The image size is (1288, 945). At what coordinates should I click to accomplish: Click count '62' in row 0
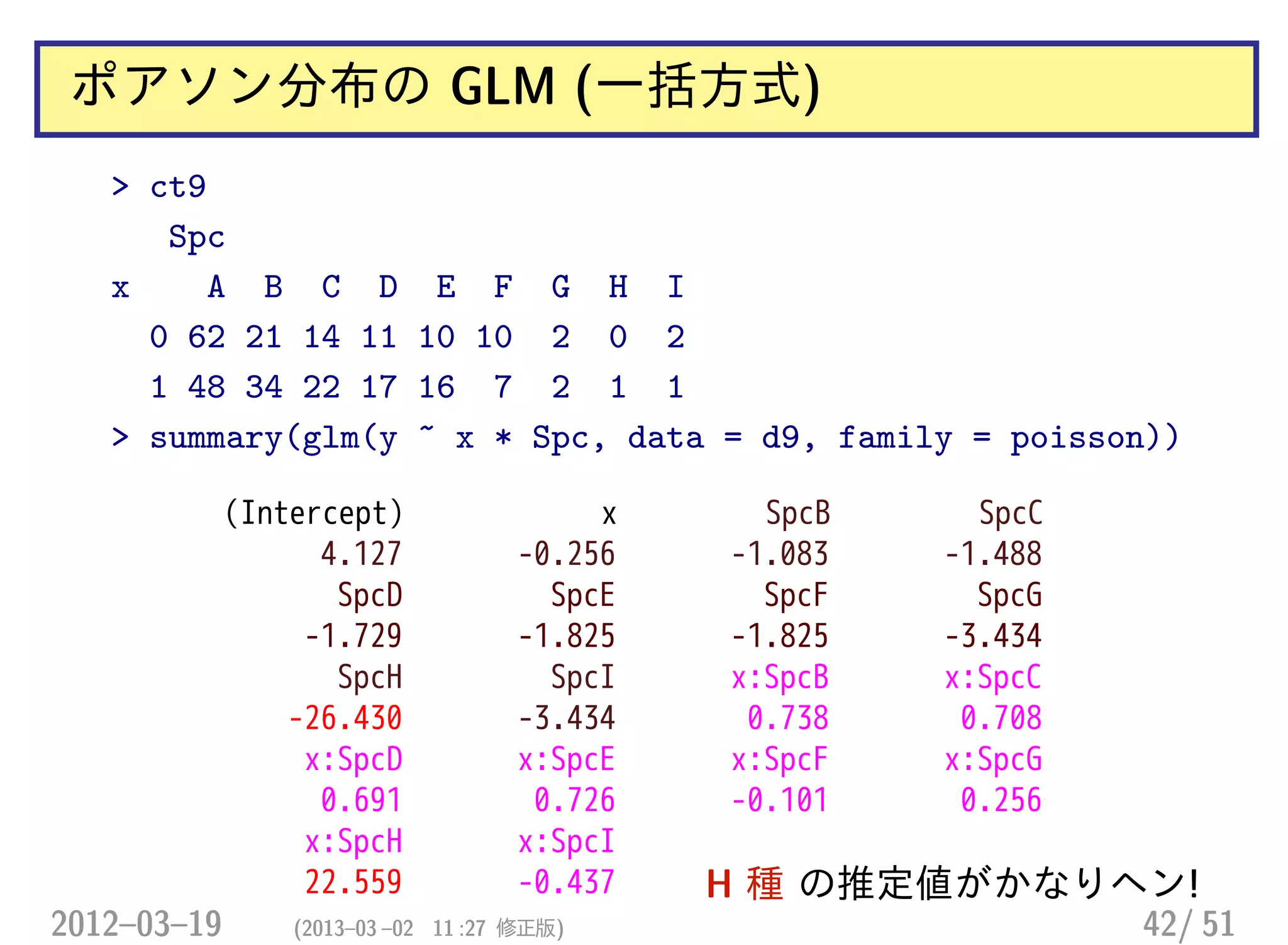[206, 337]
